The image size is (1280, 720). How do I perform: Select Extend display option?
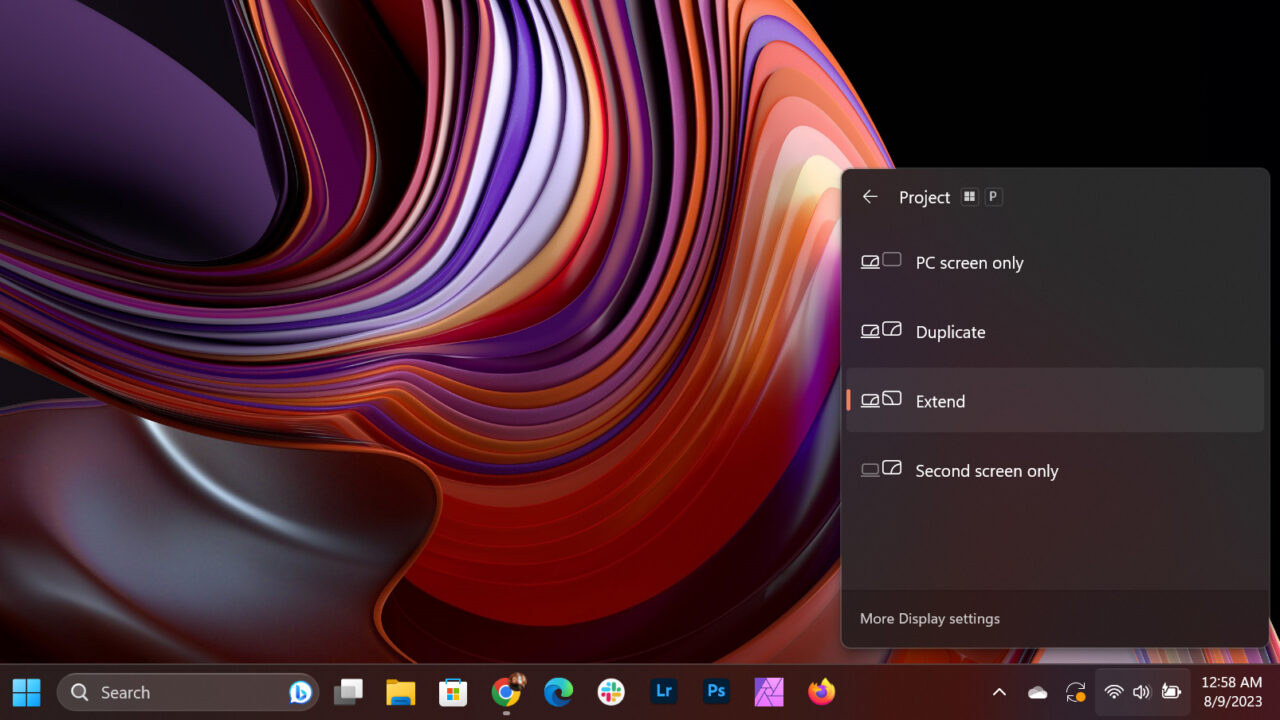click(940, 401)
